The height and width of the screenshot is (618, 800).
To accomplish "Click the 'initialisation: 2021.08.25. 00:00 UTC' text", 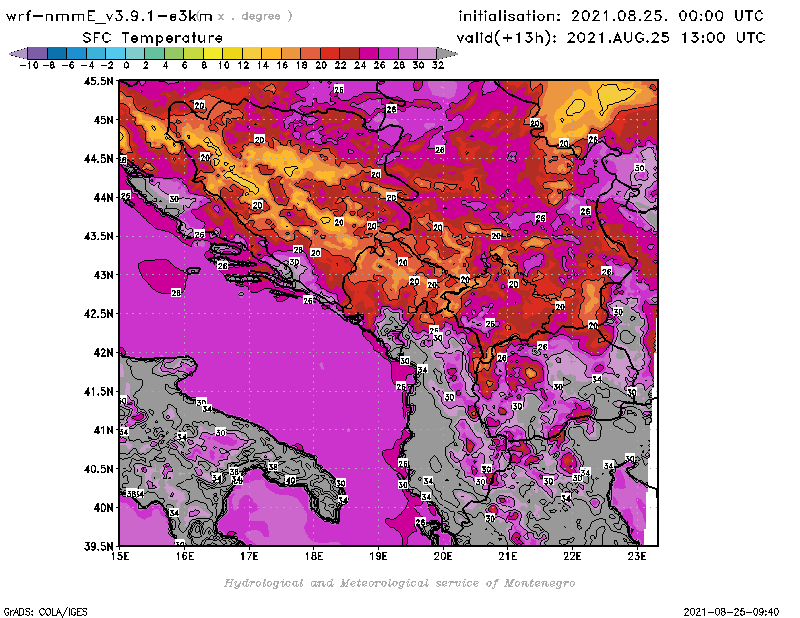I will click(x=611, y=16).
